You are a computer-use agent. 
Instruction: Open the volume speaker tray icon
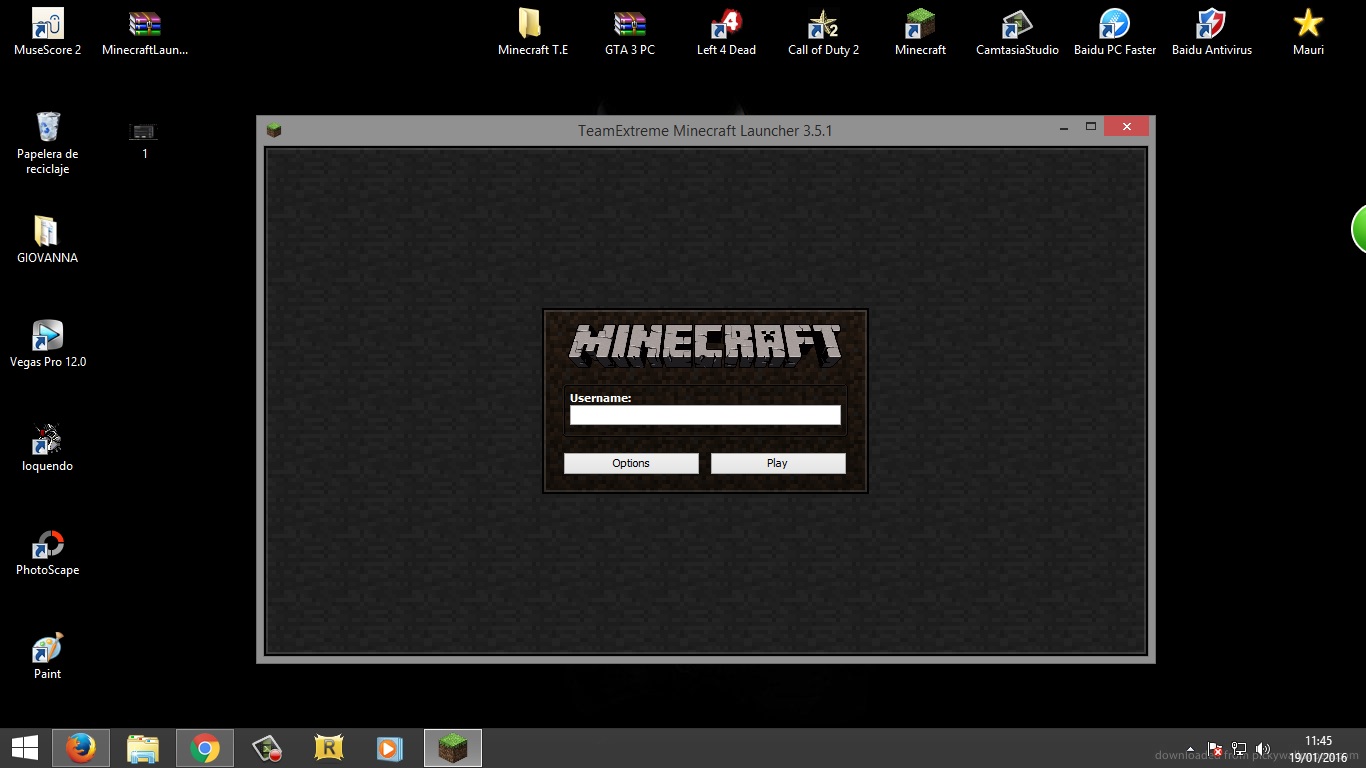point(1262,749)
